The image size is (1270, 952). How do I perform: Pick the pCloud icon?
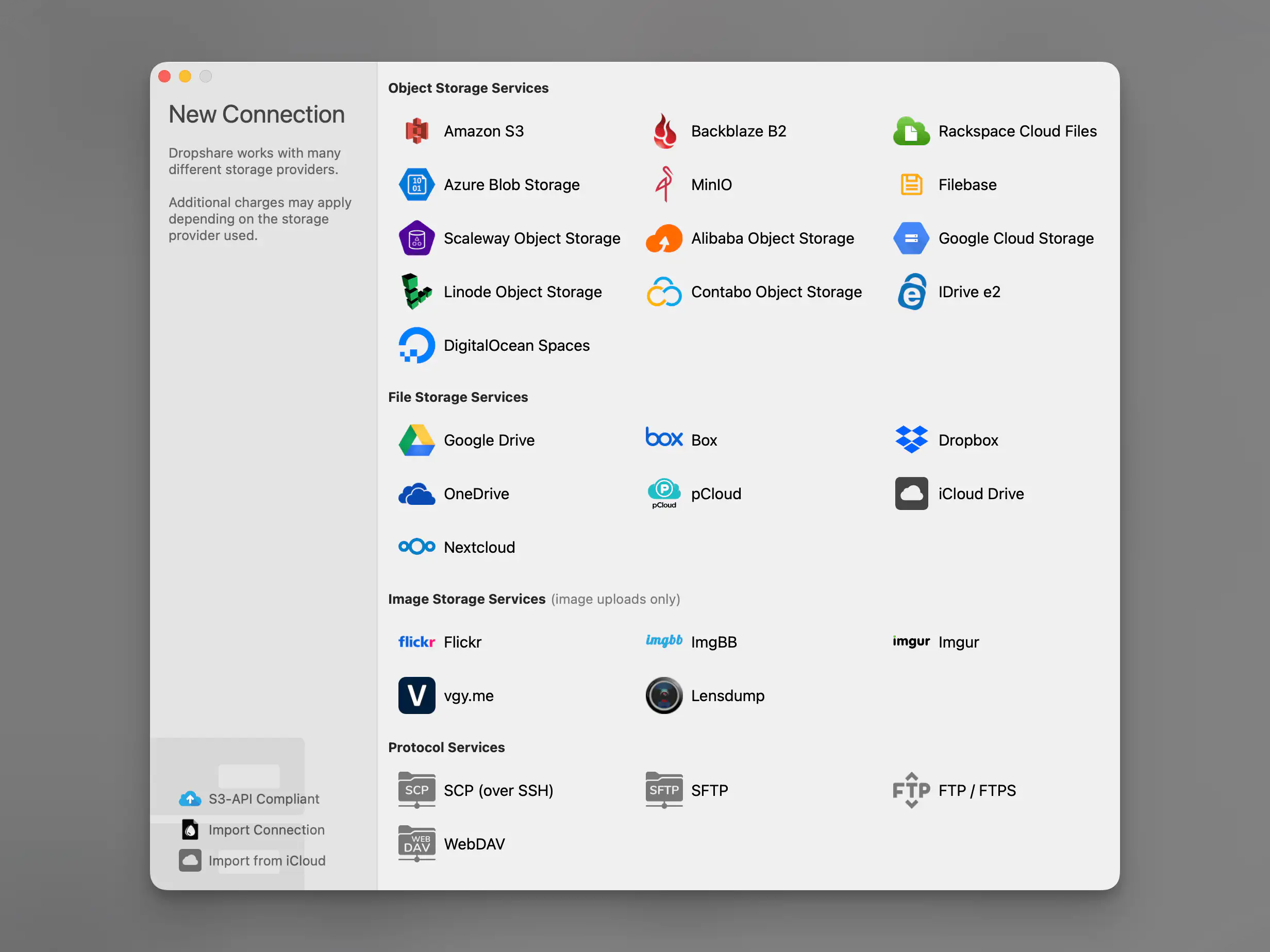(x=664, y=494)
